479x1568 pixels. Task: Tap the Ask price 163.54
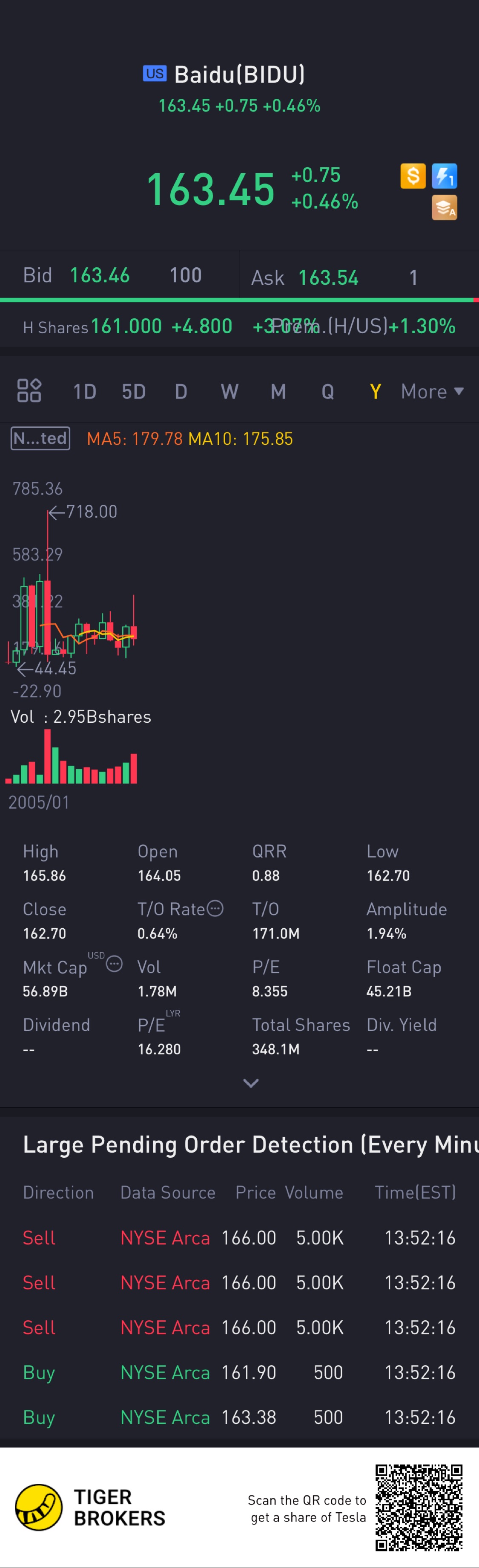(328, 278)
